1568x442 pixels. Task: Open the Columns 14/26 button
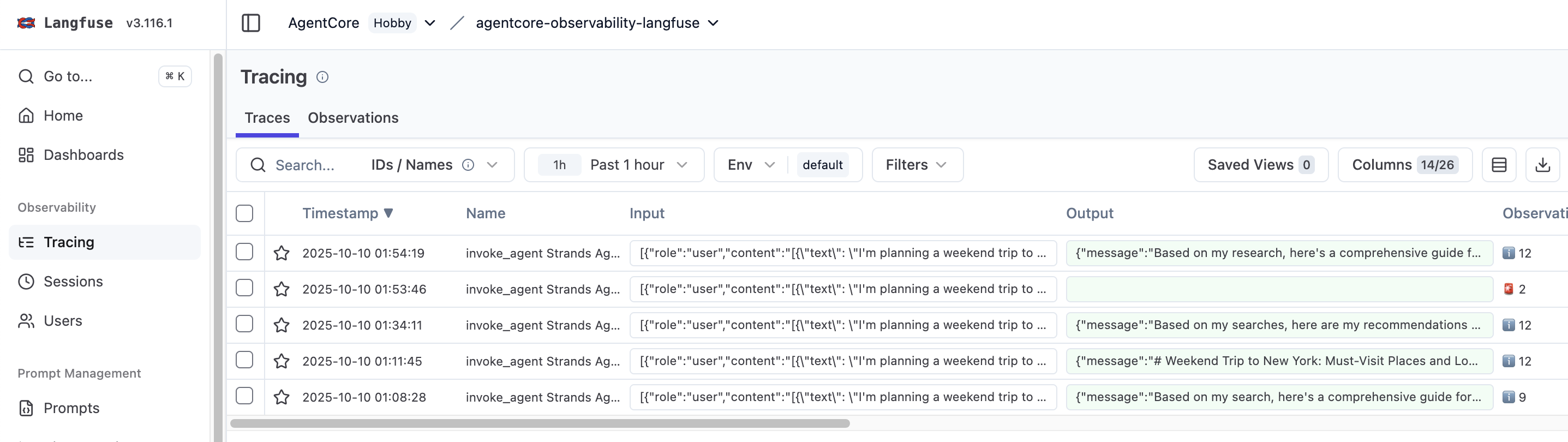point(1404,165)
